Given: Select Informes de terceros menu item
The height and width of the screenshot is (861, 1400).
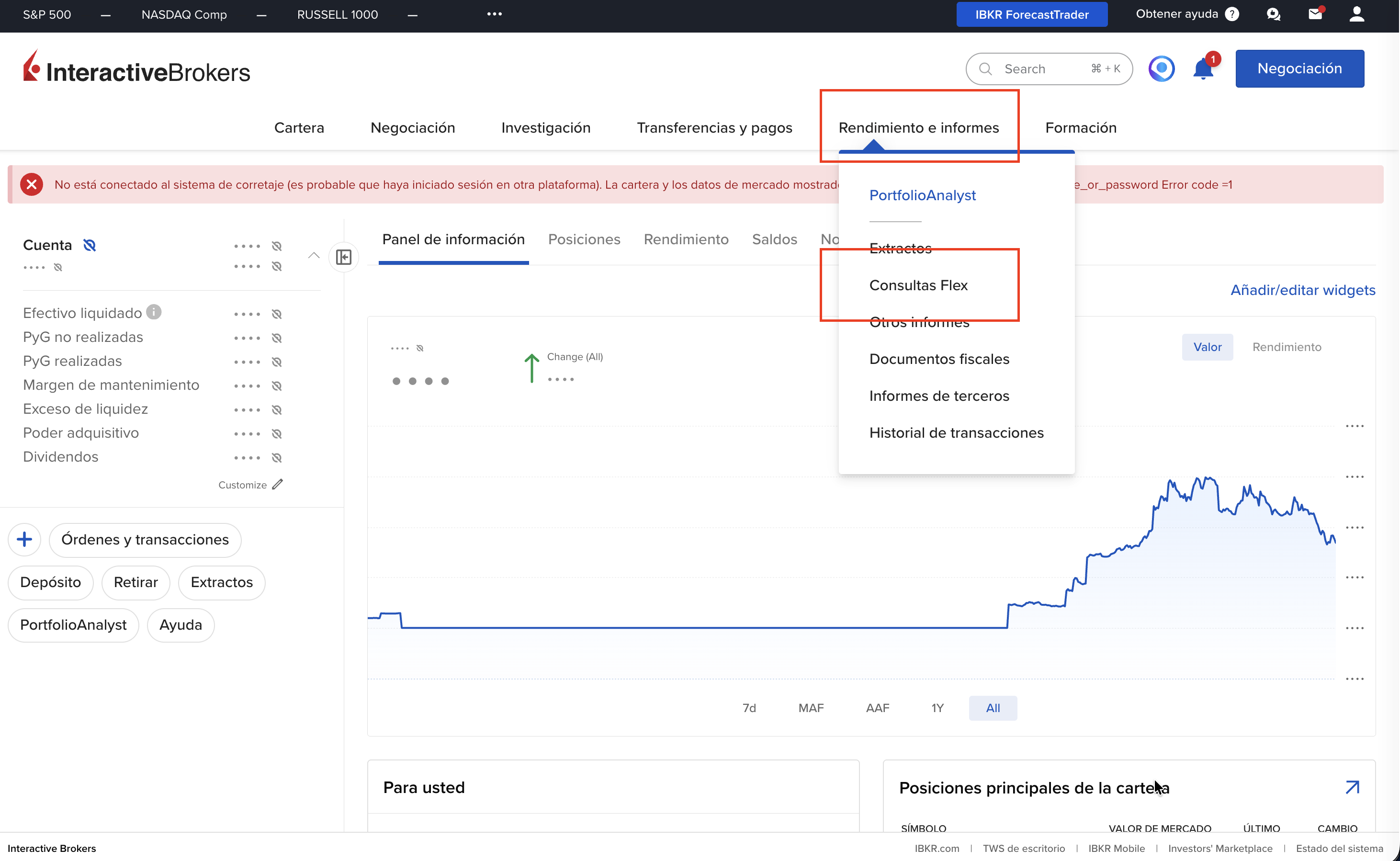Looking at the screenshot, I should coord(939,396).
